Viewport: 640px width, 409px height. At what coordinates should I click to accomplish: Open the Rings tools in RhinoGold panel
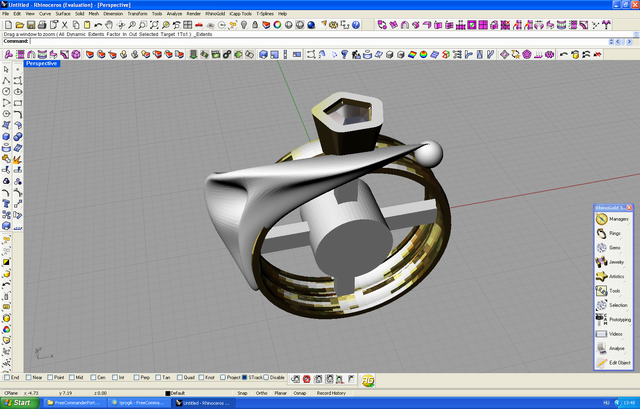[x=601, y=232]
